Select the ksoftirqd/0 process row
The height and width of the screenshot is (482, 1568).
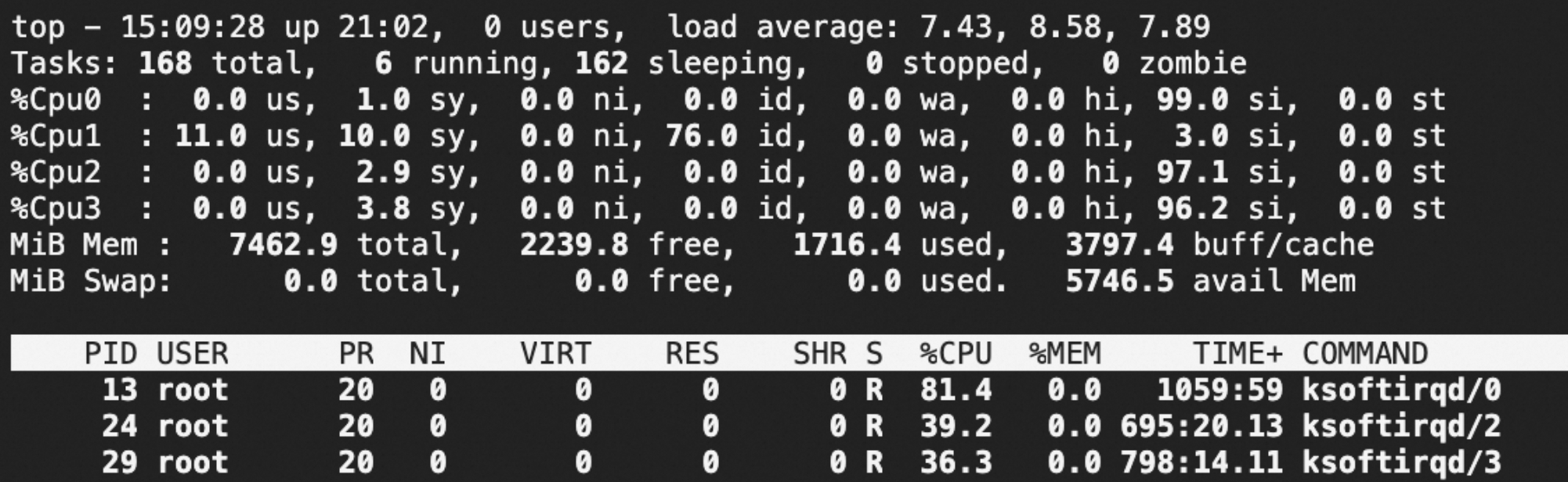point(783,390)
